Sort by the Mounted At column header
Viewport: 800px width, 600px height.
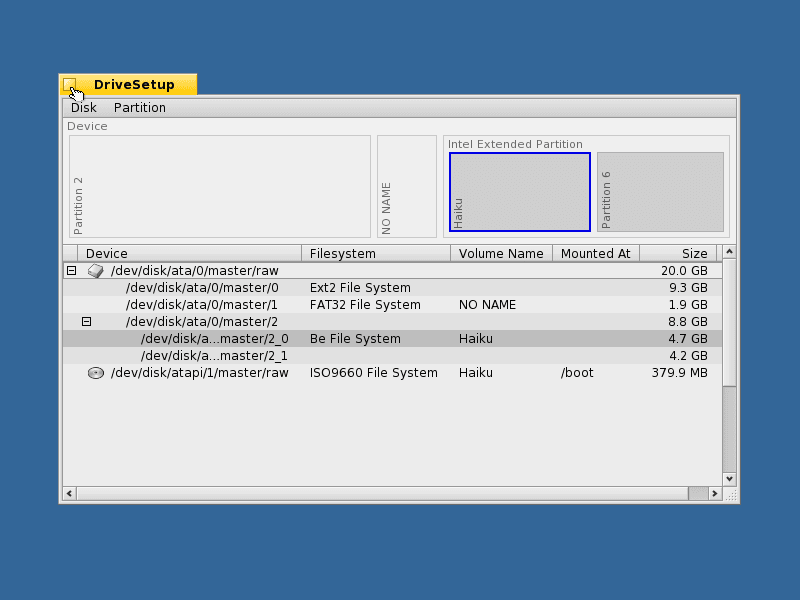click(596, 254)
